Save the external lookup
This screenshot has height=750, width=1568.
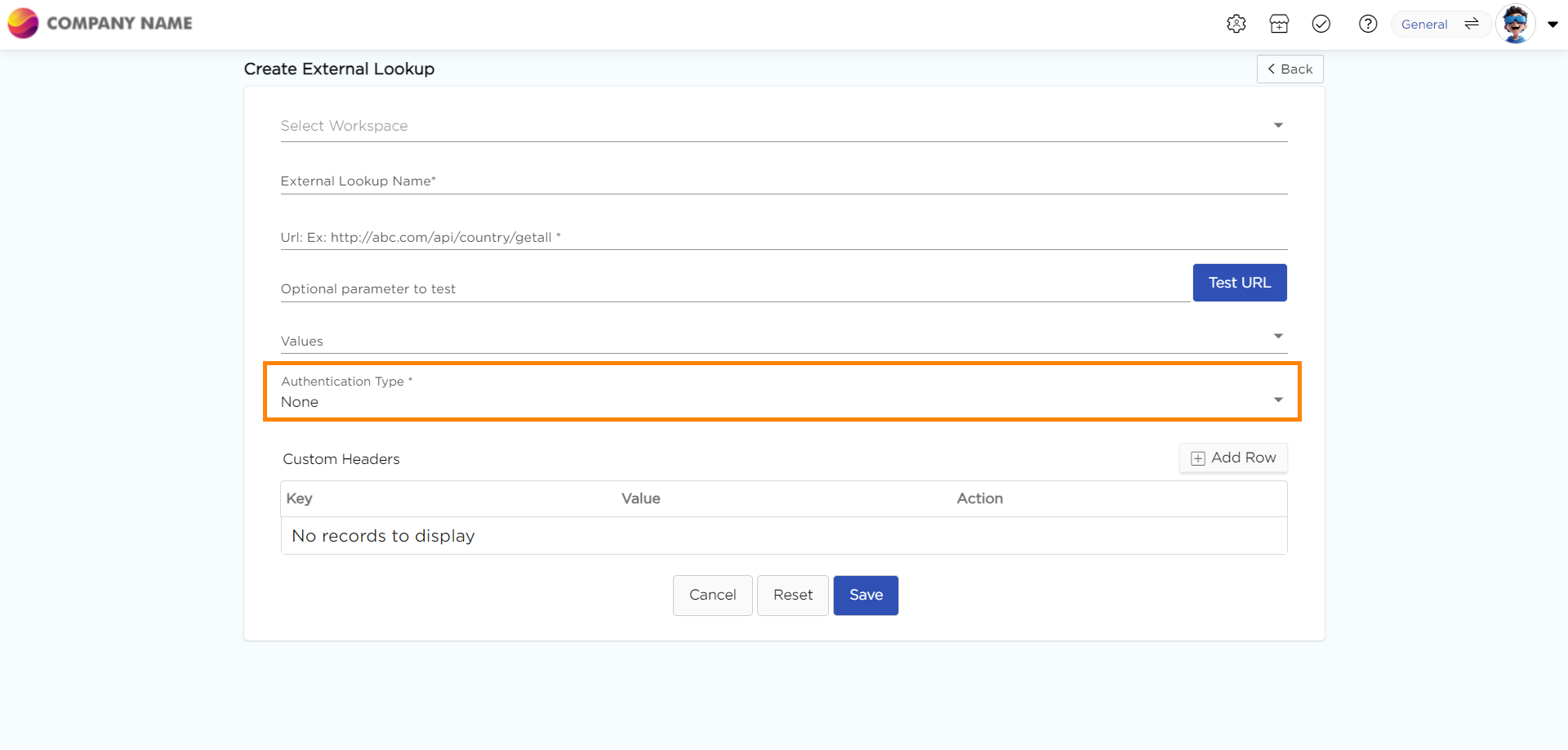coord(866,596)
